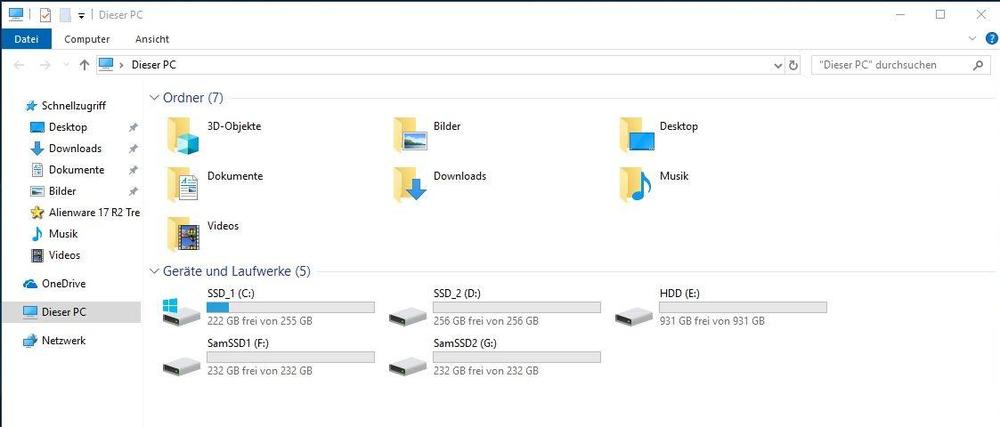Open the Musik folder icon

(636, 184)
